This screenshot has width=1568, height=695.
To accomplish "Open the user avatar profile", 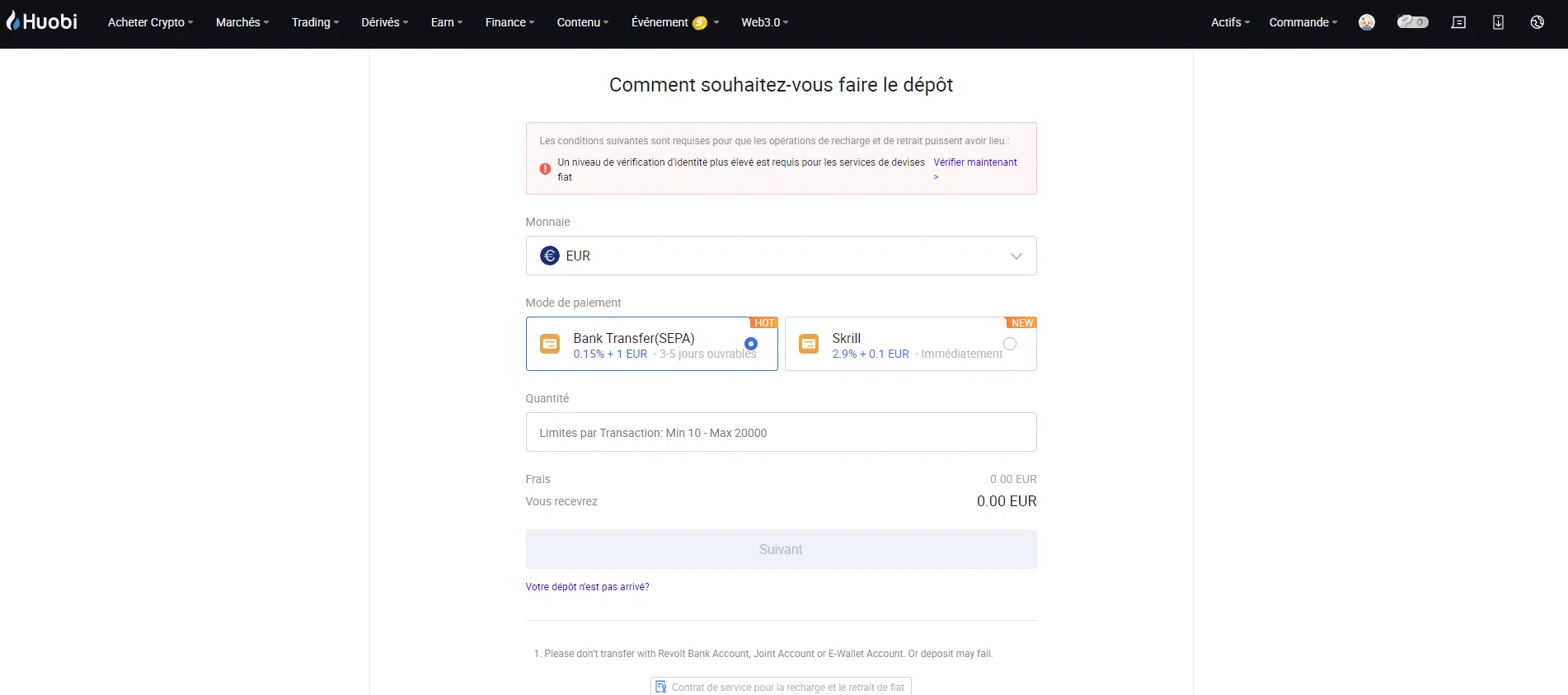I will pyautogui.click(x=1367, y=22).
